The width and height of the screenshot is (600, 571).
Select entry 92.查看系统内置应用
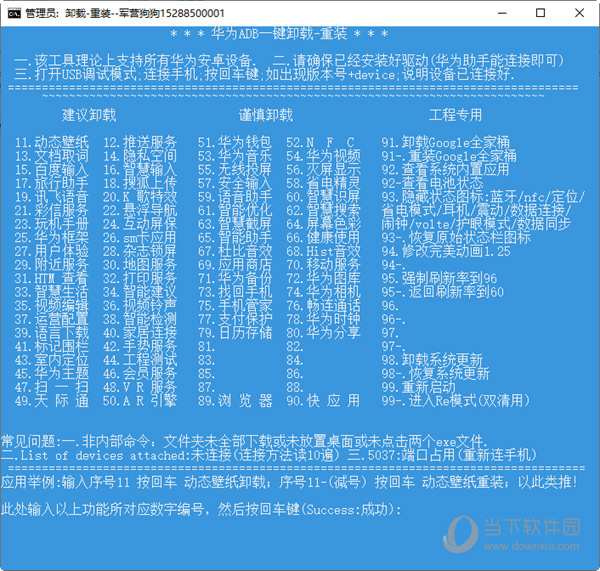[445, 170]
